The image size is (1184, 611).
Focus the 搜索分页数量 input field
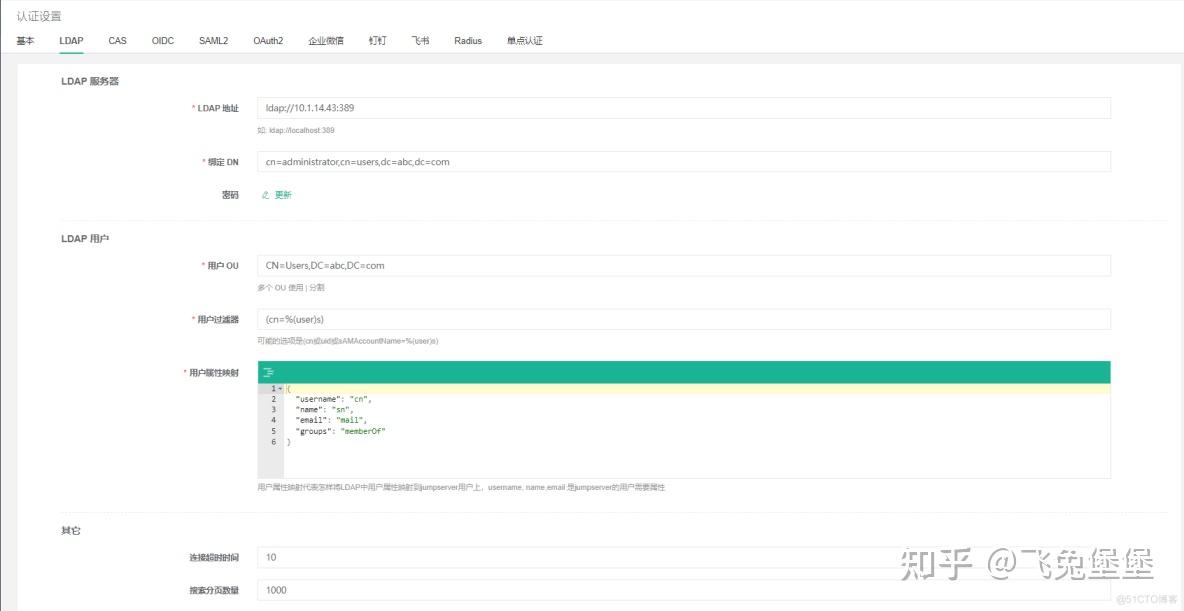684,590
